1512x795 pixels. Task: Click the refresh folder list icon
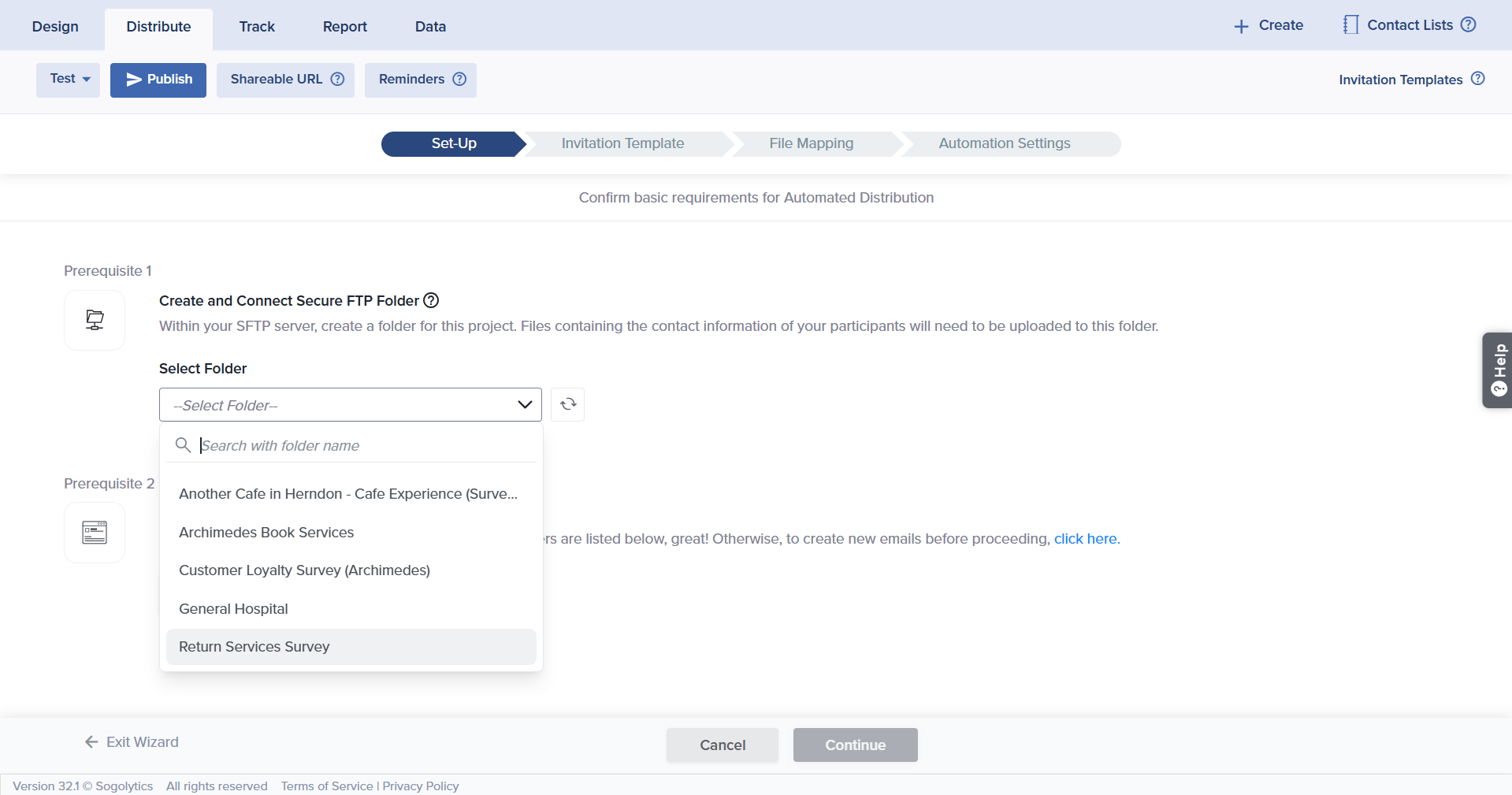[567, 404]
